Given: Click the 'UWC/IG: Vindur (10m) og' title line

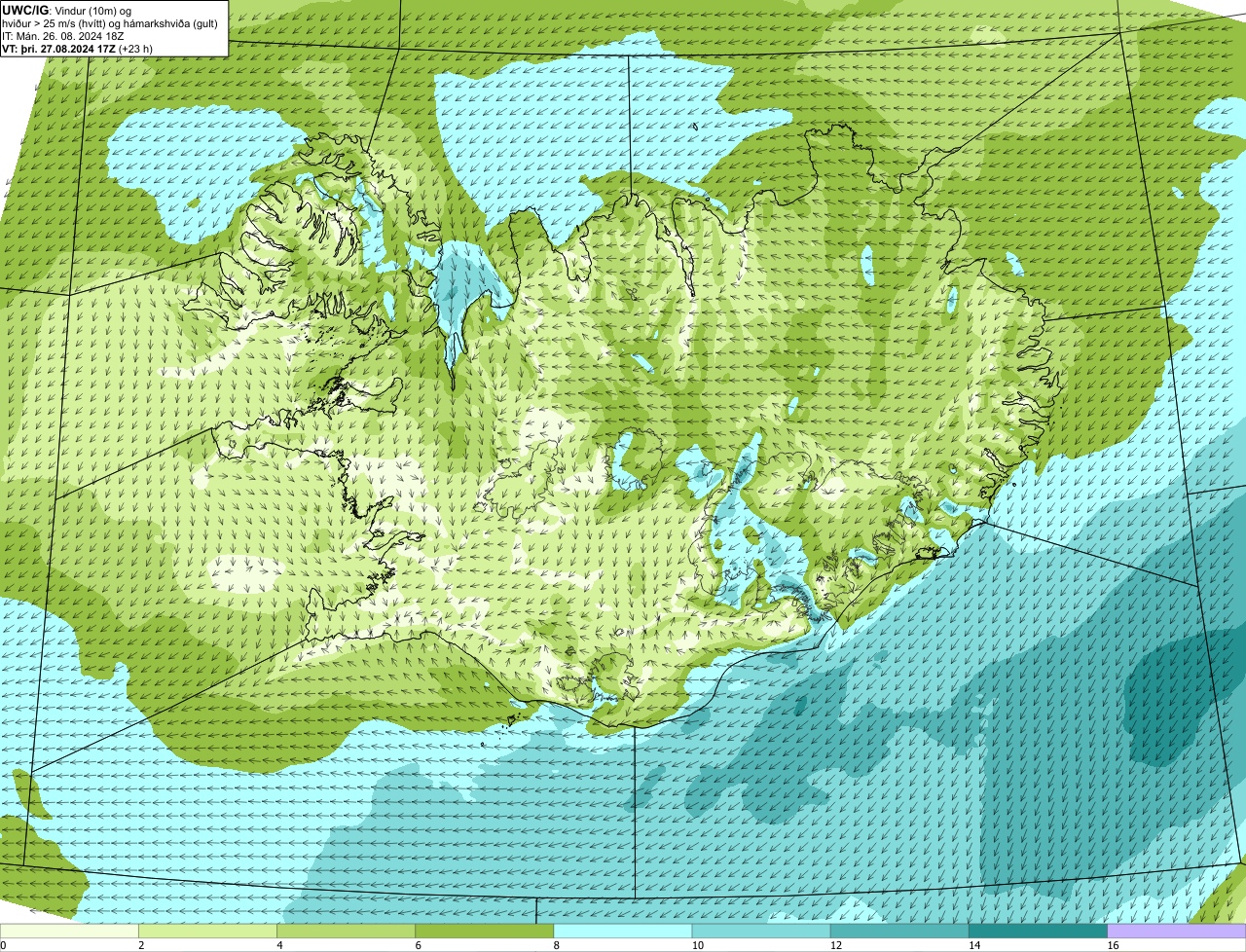Looking at the screenshot, I should coord(66,10).
